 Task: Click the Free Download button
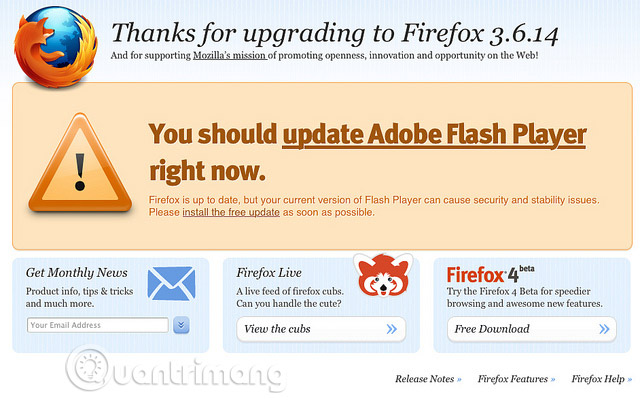pyautogui.click(x=532, y=329)
